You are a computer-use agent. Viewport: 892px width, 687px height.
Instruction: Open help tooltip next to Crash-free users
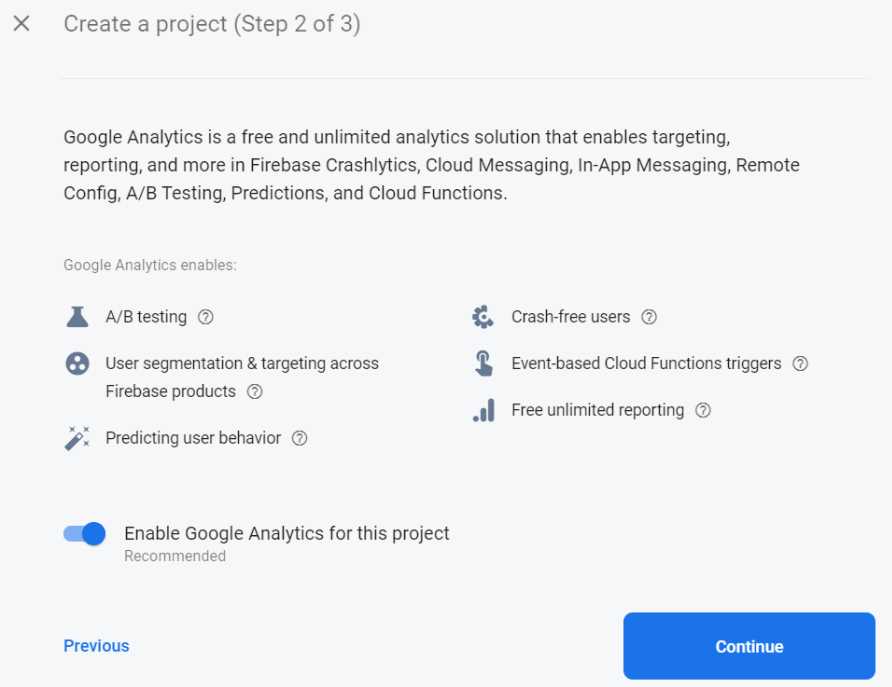point(649,317)
